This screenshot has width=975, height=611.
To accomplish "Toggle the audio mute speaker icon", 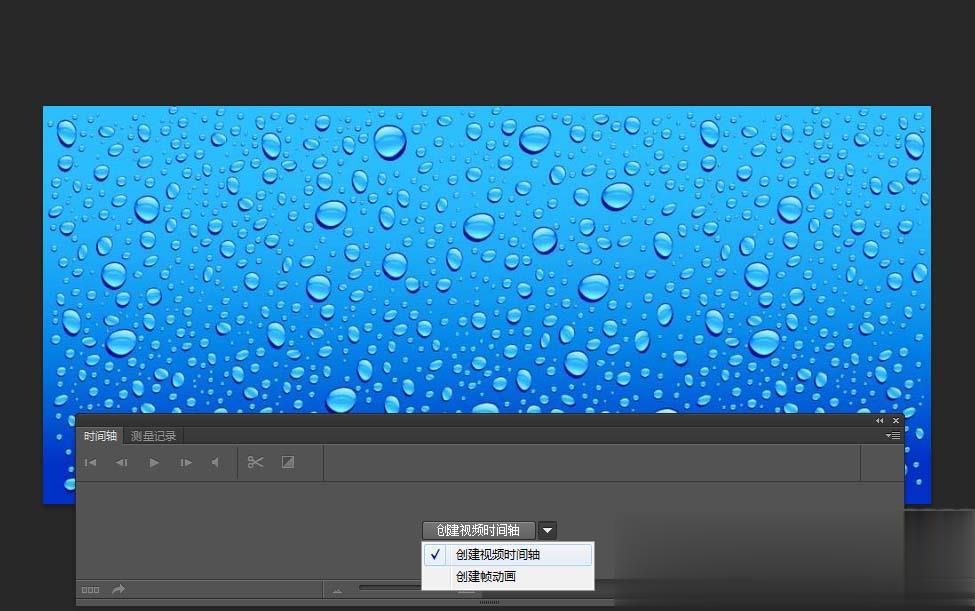I will [215, 463].
